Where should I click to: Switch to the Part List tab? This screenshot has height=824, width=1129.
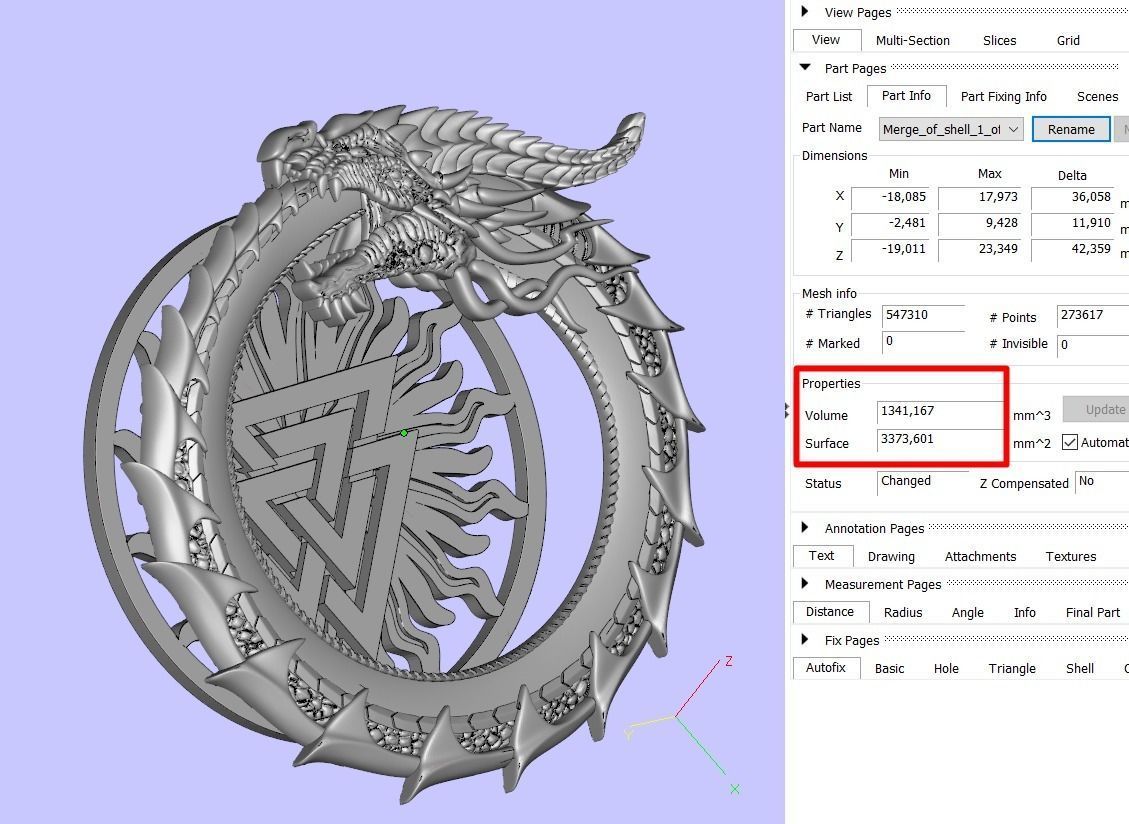click(x=829, y=97)
